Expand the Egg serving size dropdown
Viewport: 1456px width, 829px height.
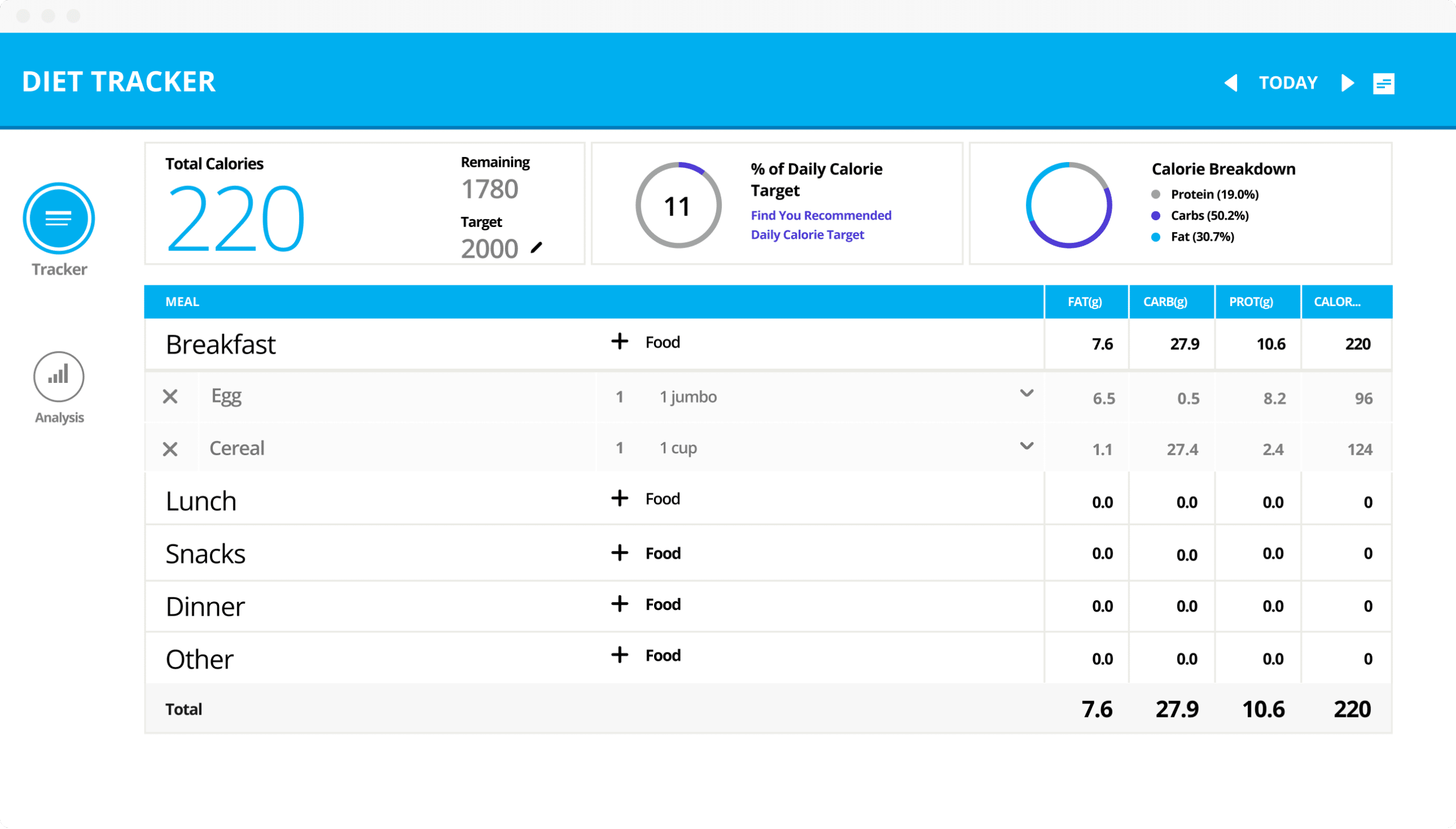pyautogui.click(x=1027, y=393)
